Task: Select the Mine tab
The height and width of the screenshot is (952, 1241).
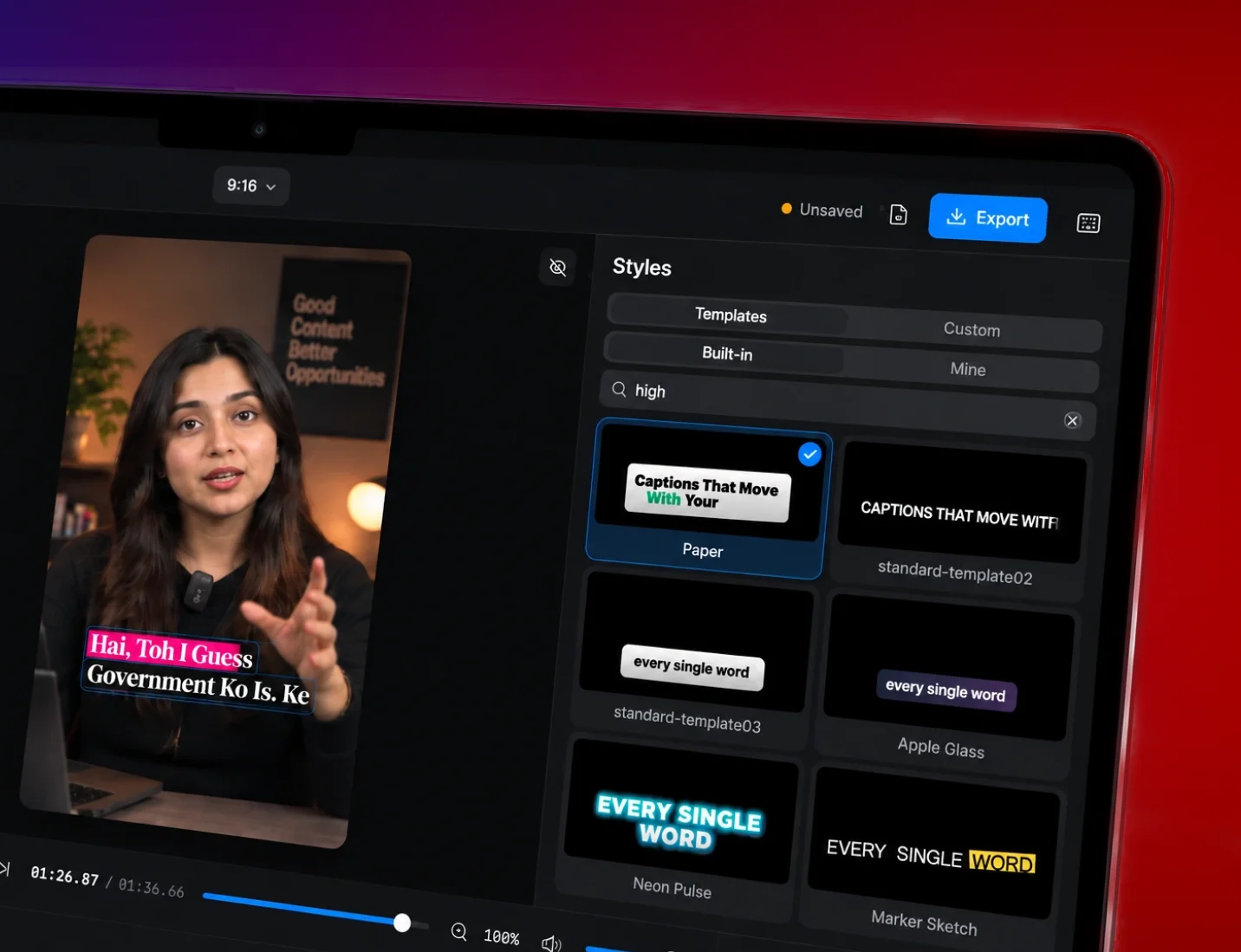Action: pyautogui.click(x=968, y=369)
